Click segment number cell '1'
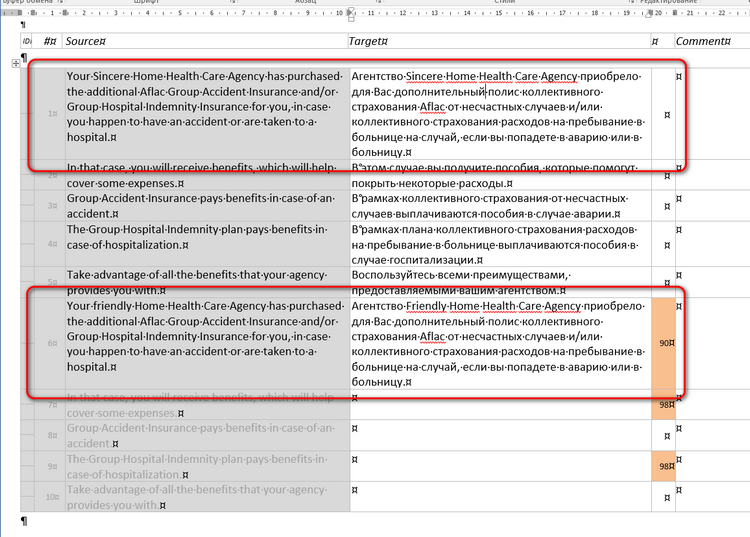750x537 pixels. click(x=49, y=114)
